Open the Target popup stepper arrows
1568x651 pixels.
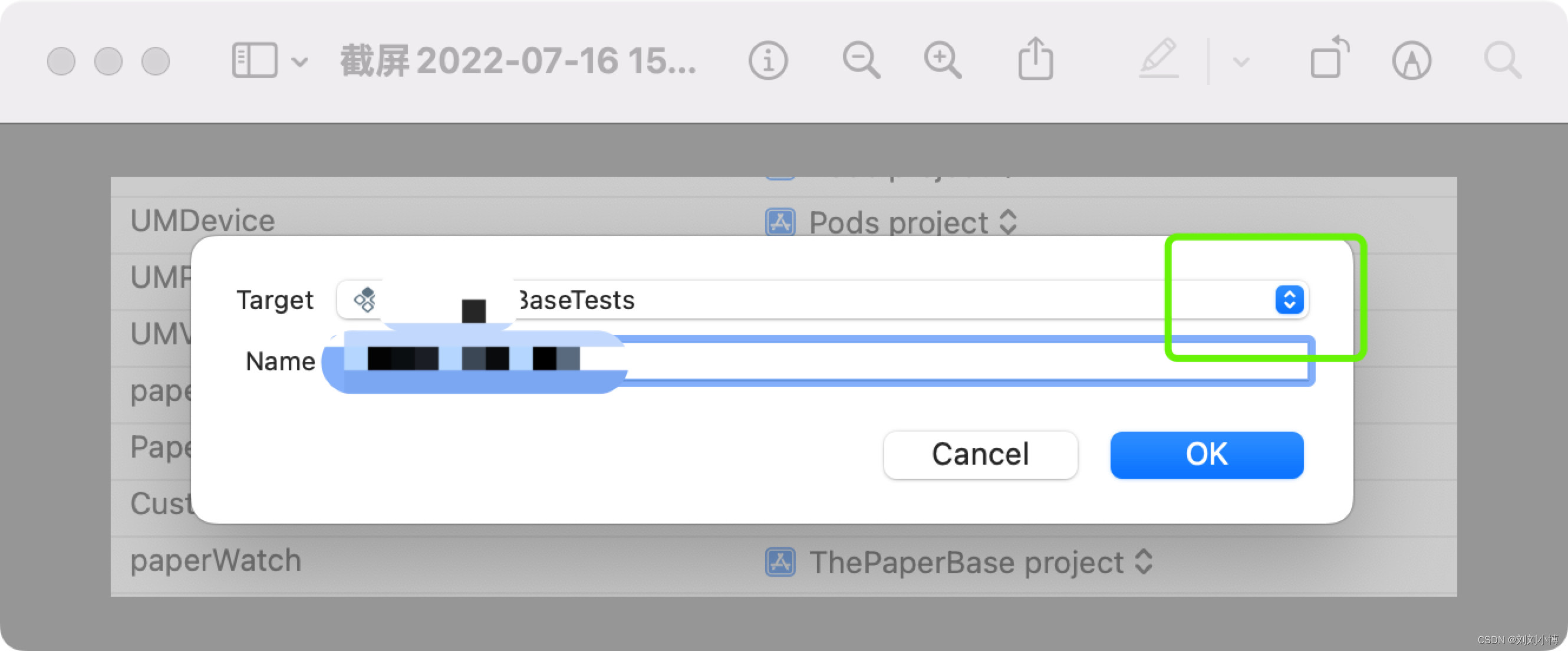point(1289,300)
